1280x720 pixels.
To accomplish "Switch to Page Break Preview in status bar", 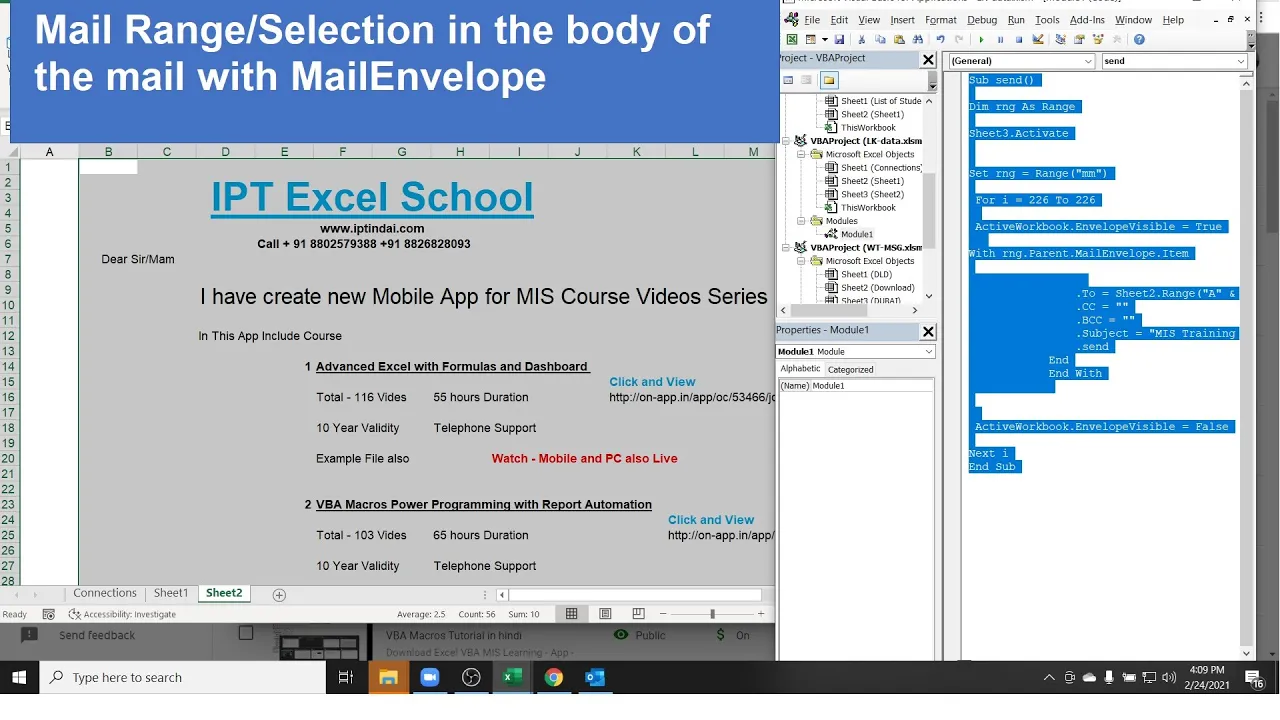I will coord(638,614).
